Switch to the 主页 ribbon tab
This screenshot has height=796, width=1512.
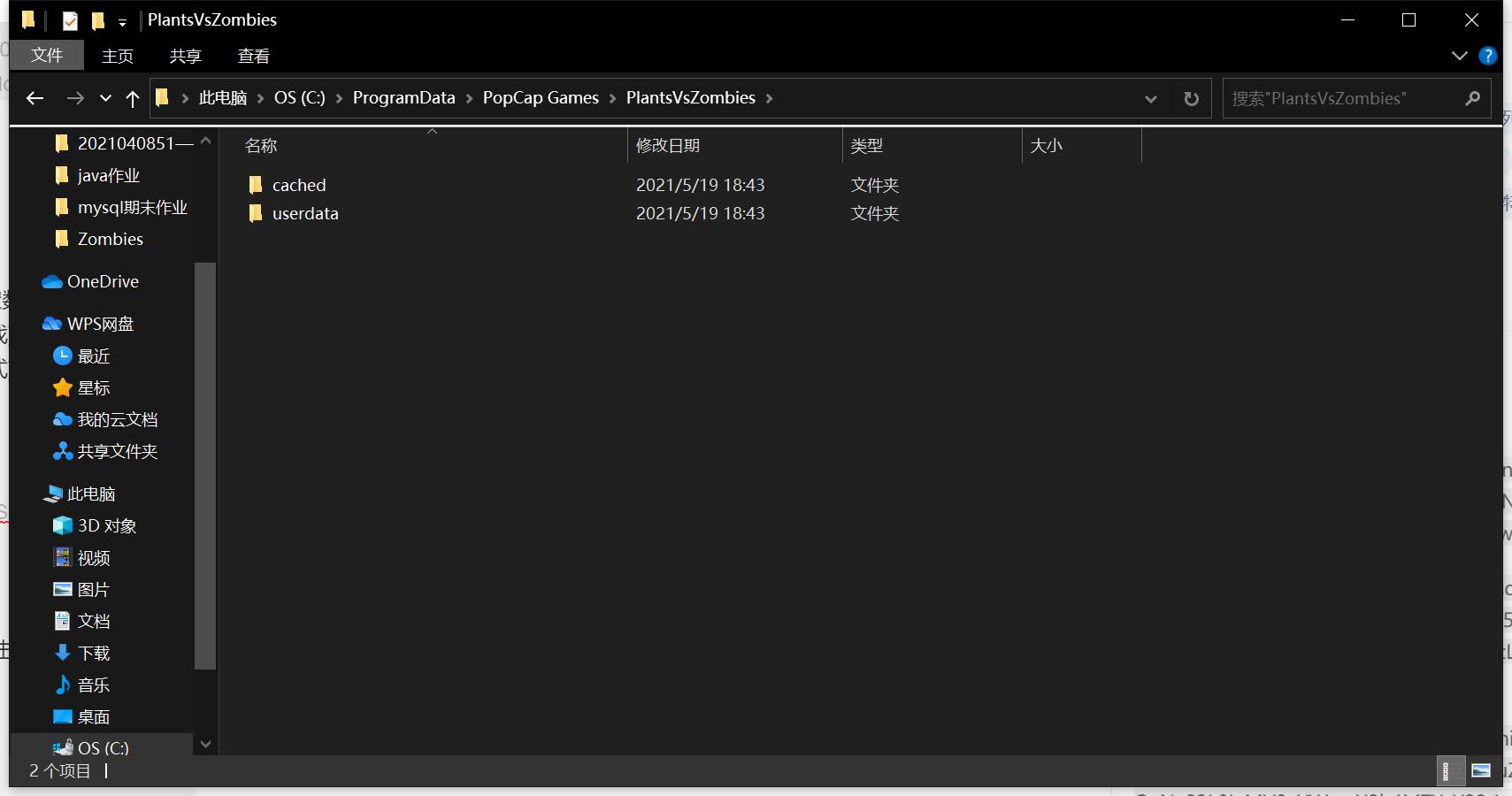point(118,56)
